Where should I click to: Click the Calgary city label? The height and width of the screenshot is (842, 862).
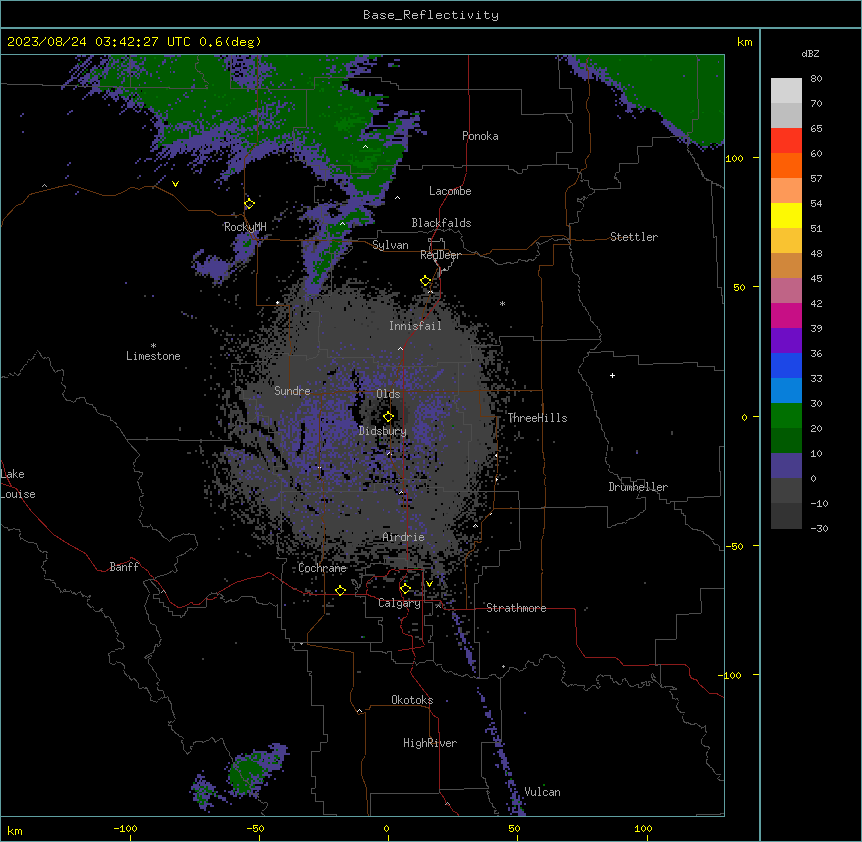tap(399, 603)
